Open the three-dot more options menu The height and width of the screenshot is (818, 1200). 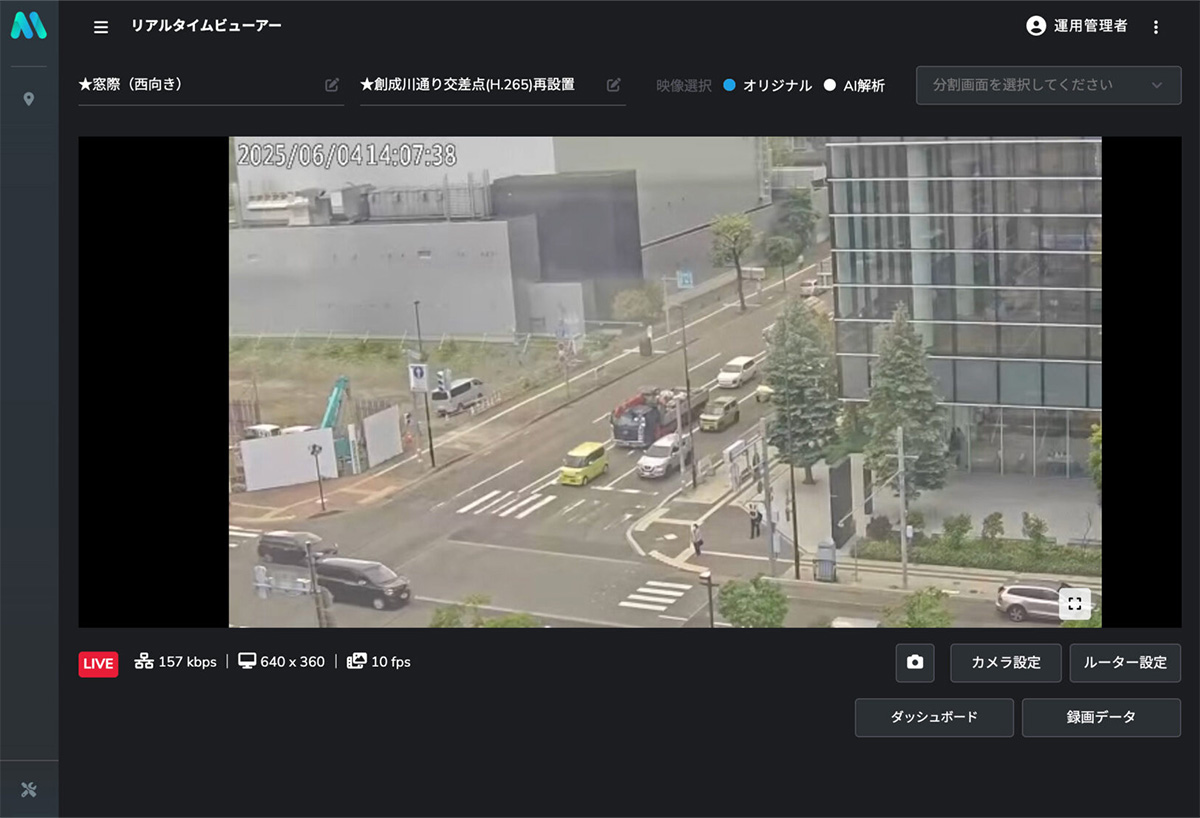click(x=1156, y=27)
